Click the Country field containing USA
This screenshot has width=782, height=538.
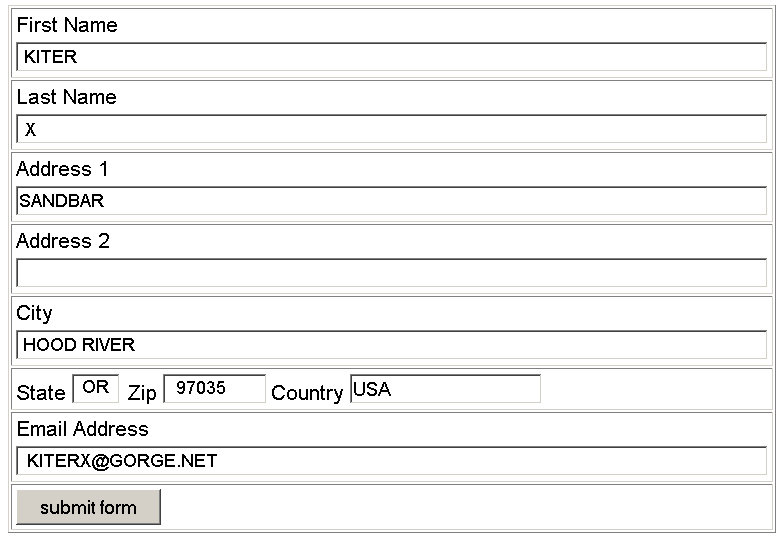coord(445,389)
